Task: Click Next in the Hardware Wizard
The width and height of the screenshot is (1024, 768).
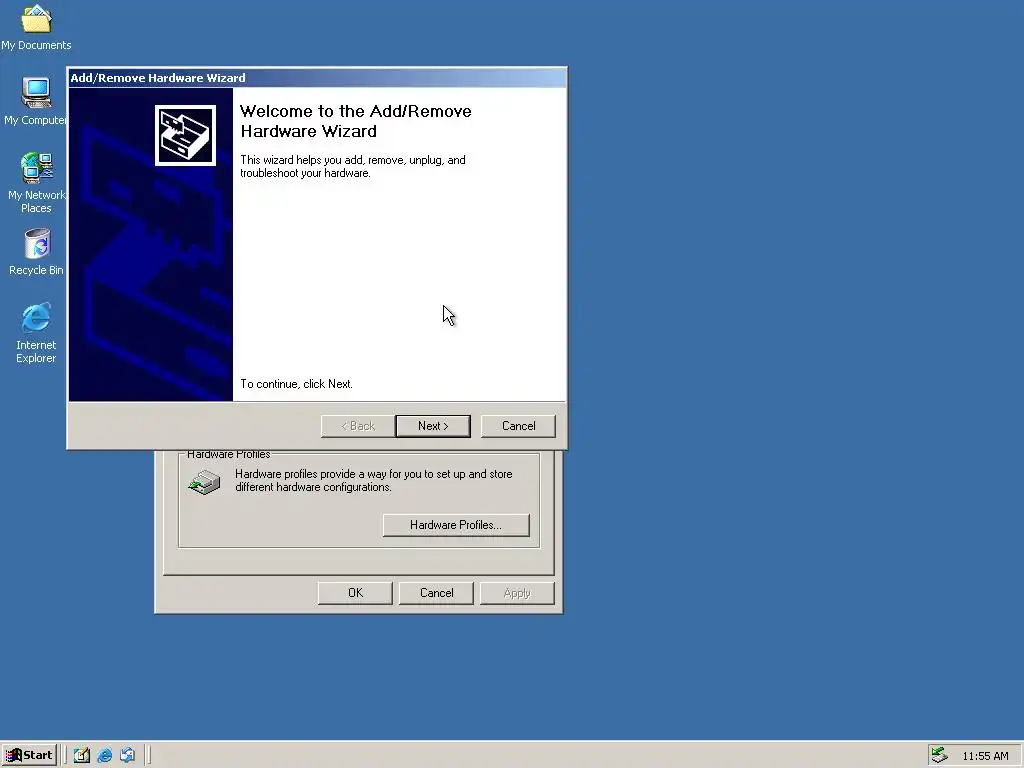Action: 433,426
